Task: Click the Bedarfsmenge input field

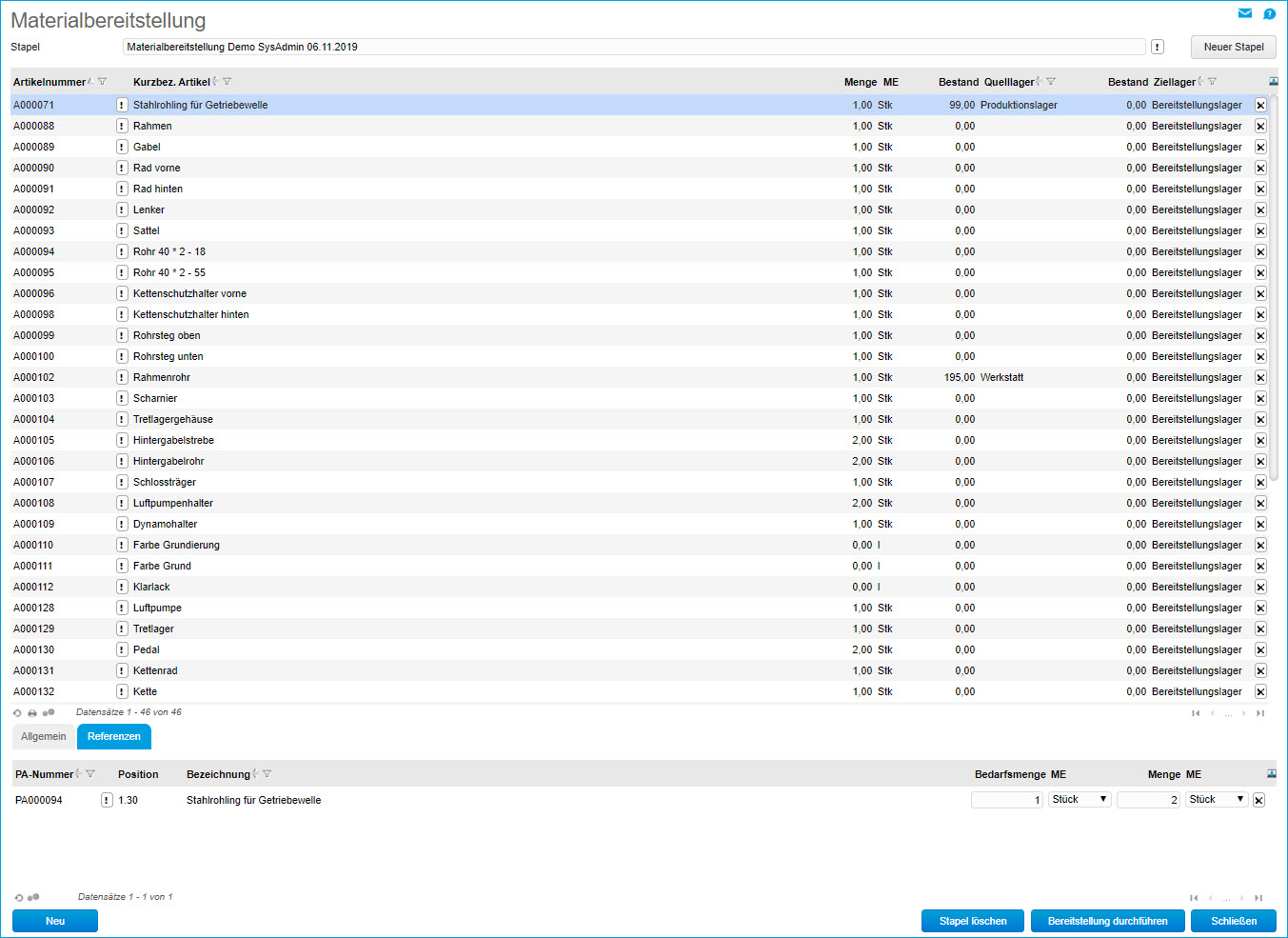Action: tap(1007, 800)
